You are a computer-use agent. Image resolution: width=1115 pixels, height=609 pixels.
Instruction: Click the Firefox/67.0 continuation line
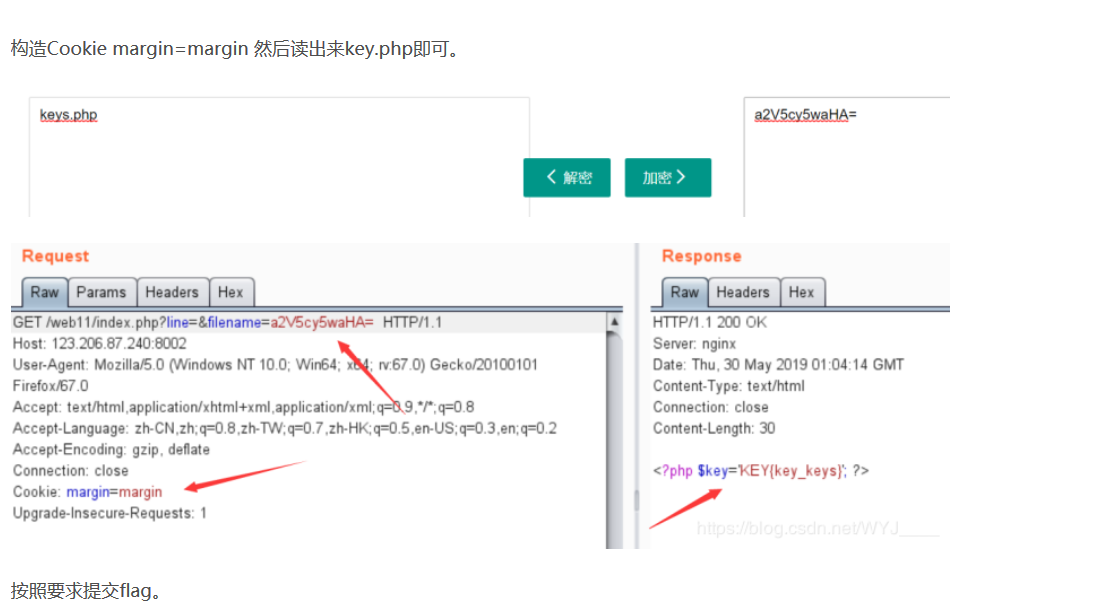pos(50,386)
